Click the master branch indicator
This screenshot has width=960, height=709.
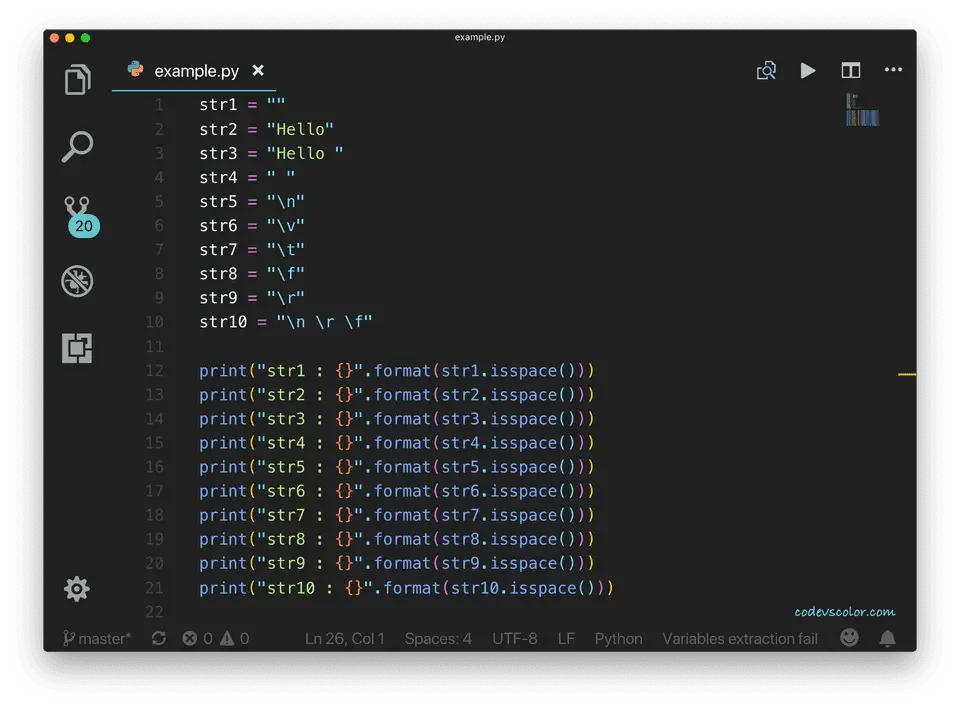[97, 638]
